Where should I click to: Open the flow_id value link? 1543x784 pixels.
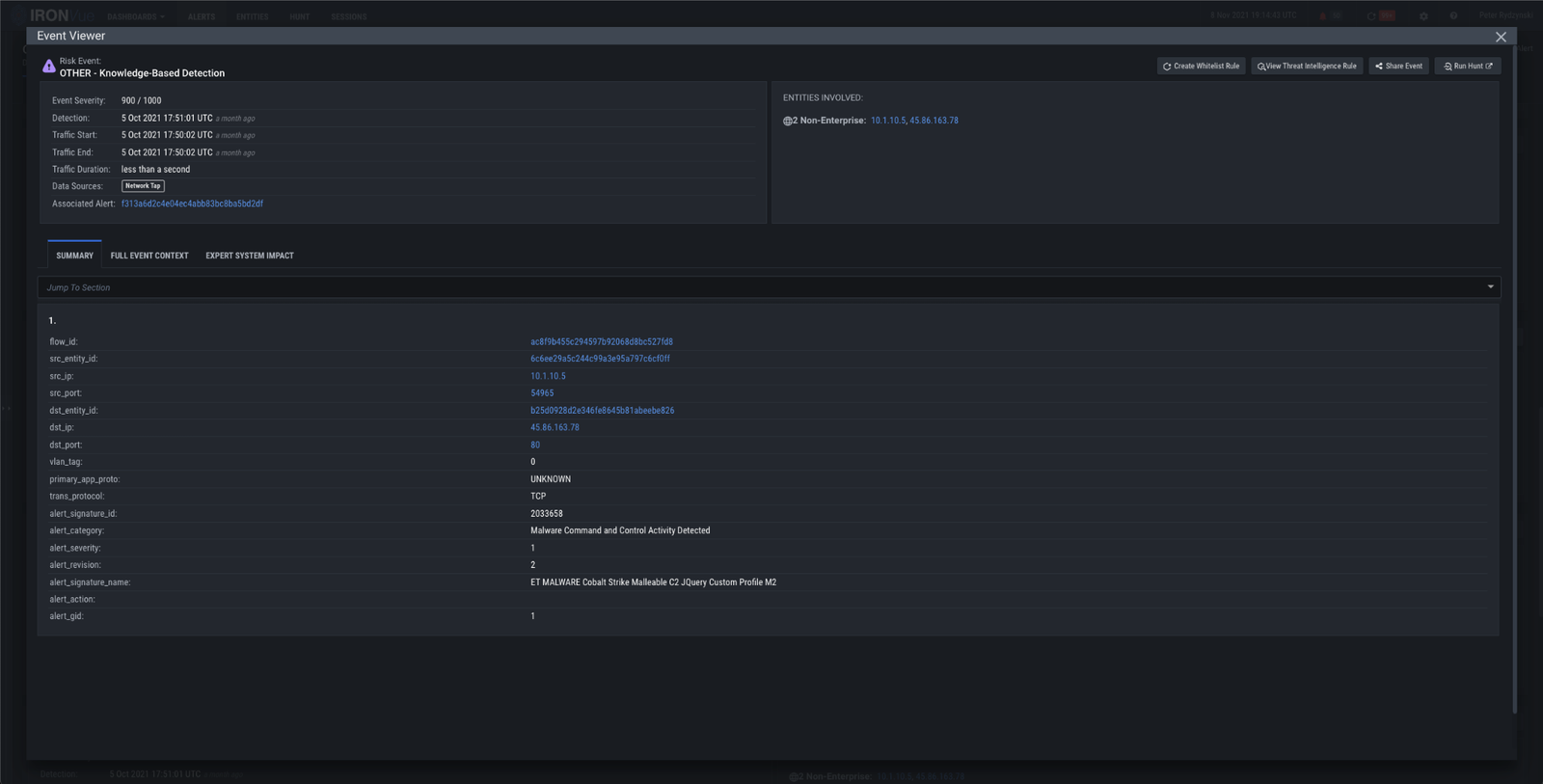click(x=602, y=341)
